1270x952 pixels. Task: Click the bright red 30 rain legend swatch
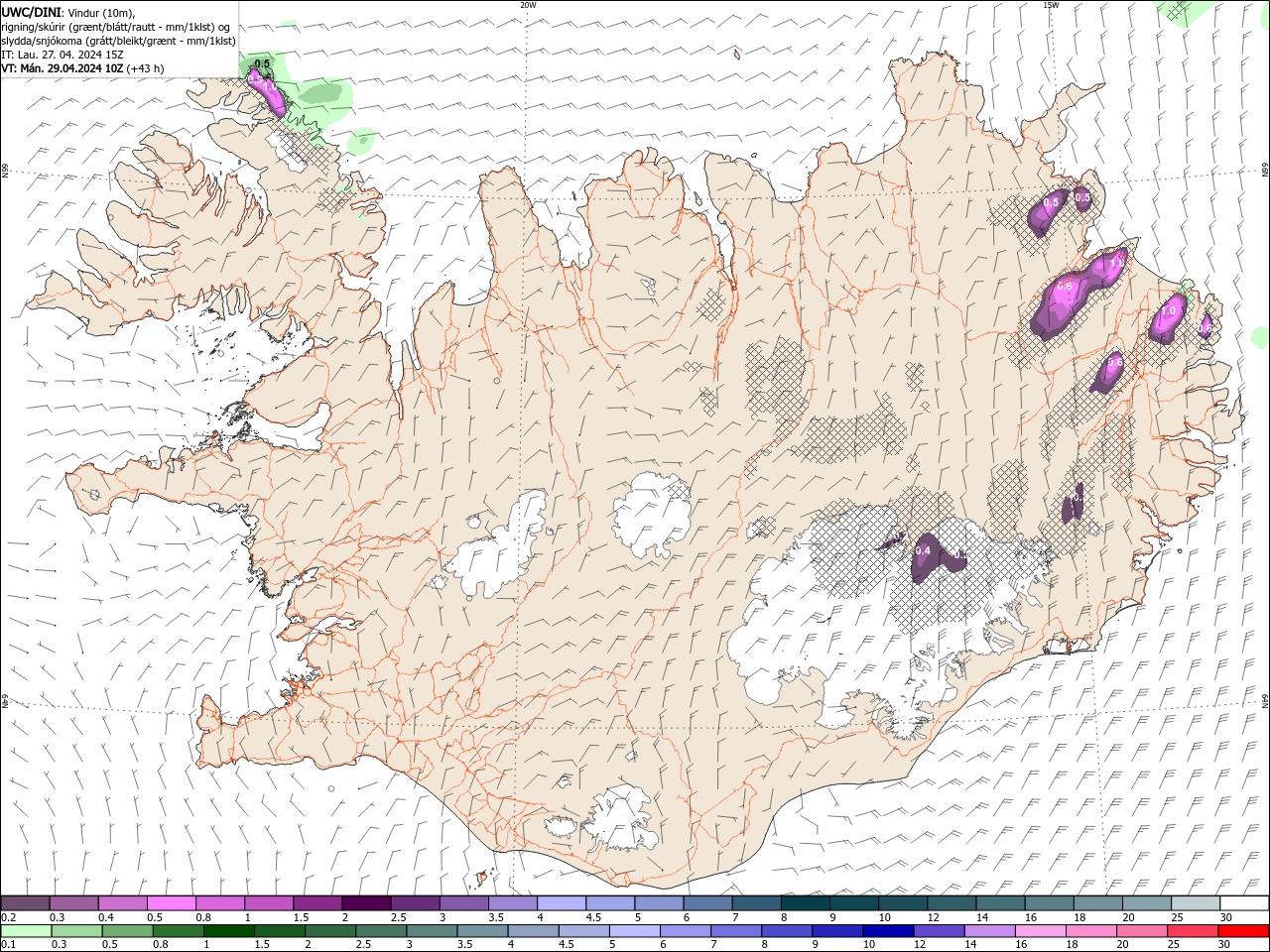click(1243, 931)
